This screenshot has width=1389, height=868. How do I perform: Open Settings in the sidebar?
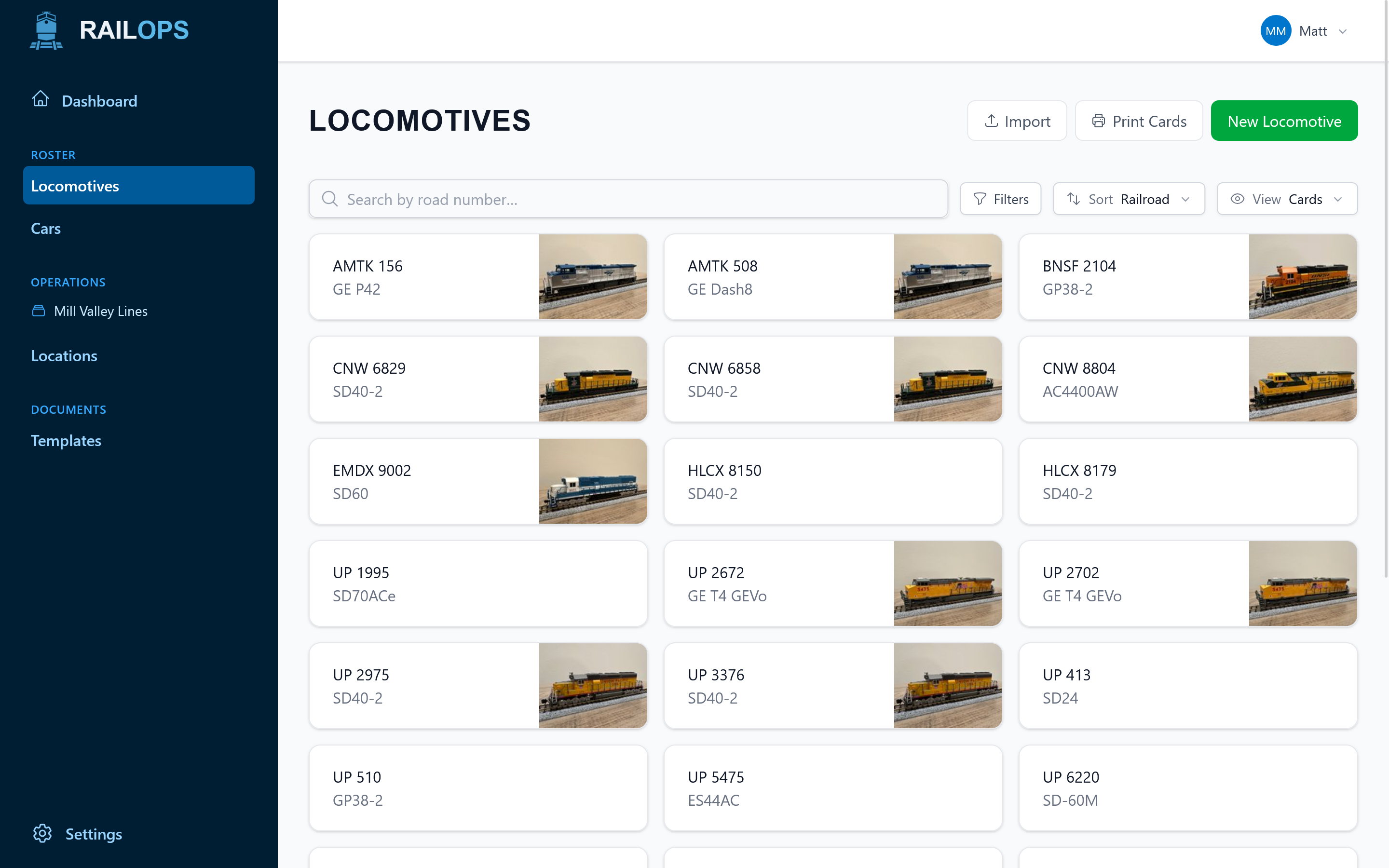(x=94, y=834)
